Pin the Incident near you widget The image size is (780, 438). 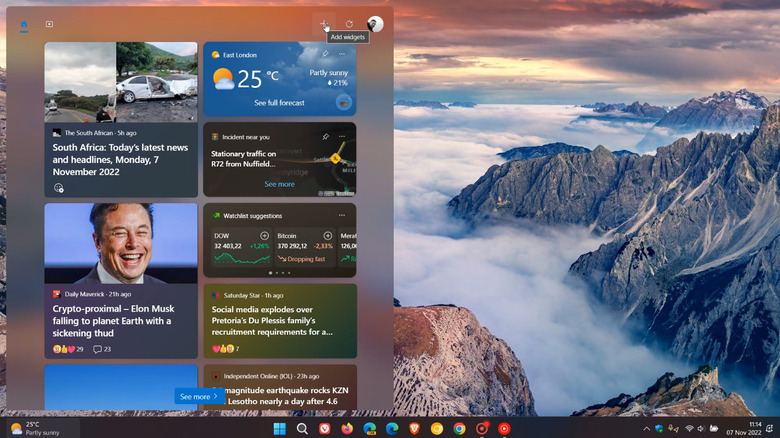click(x=325, y=136)
